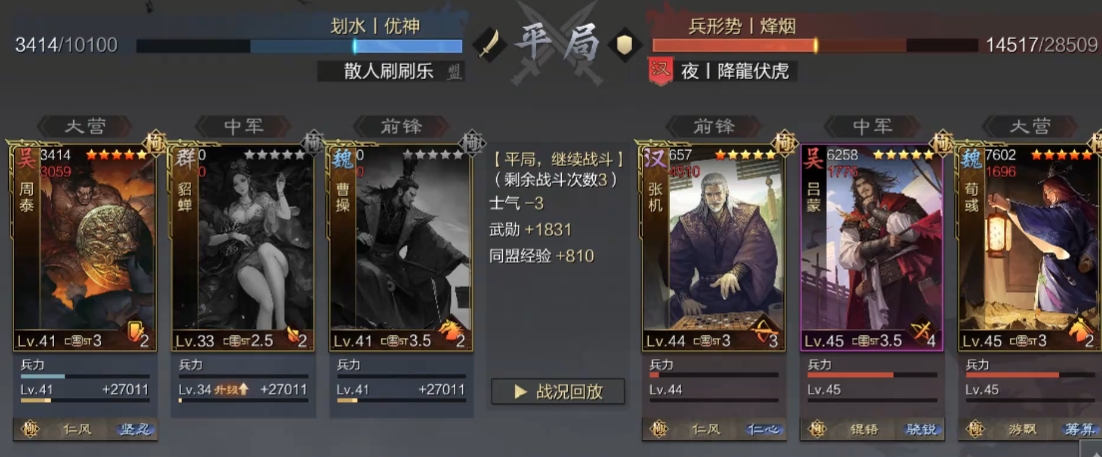Select the 大营 label above 周泰
1102x457 pixels.
(84, 127)
